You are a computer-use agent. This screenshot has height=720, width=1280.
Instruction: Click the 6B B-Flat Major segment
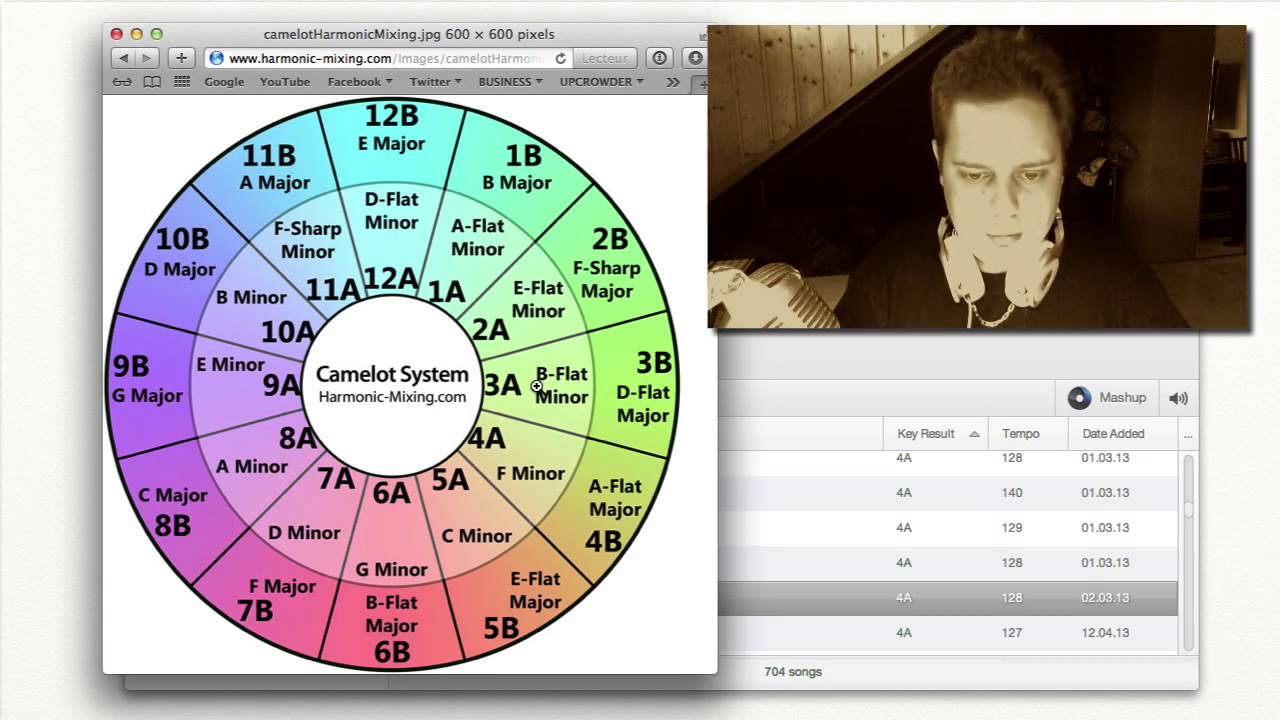391,628
